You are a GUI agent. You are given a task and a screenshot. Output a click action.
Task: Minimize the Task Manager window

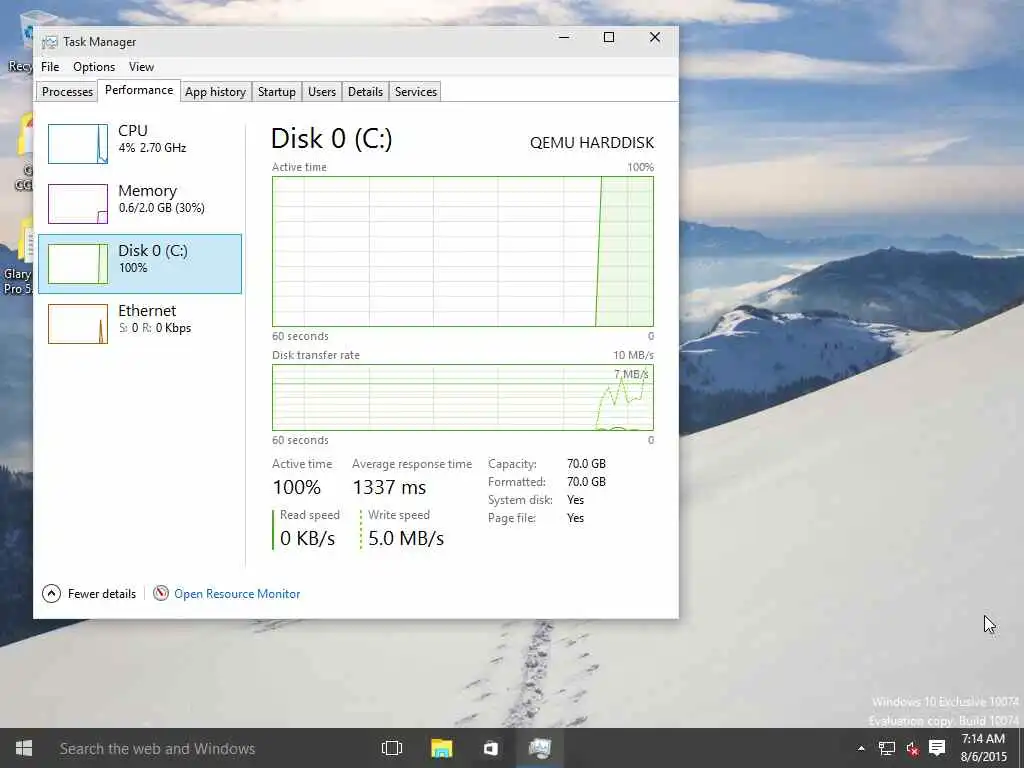point(565,38)
